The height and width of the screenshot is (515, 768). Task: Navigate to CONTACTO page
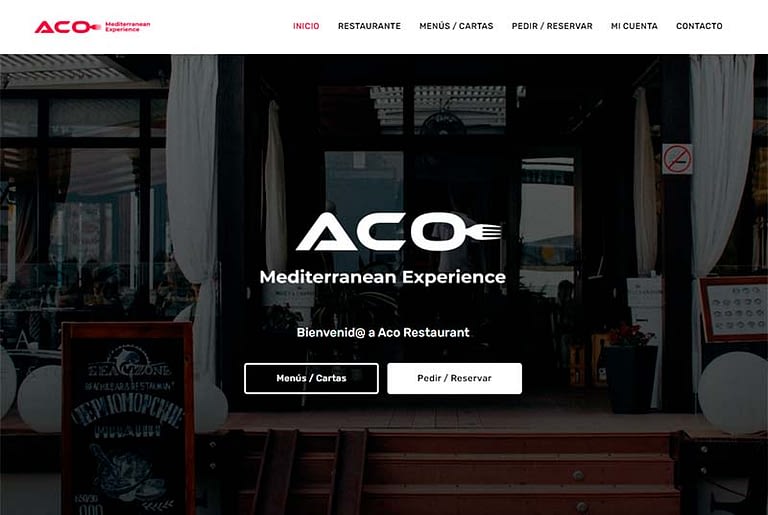coord(699,26)
